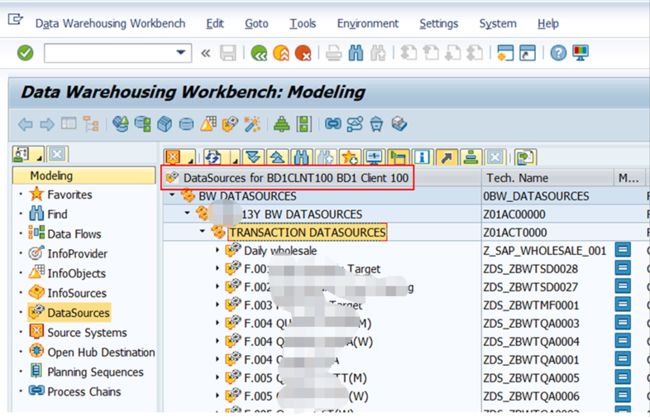Viewport: 650px width, 418px height.
Task: Open the Environment menu
Action: click(x=368, y=24)
